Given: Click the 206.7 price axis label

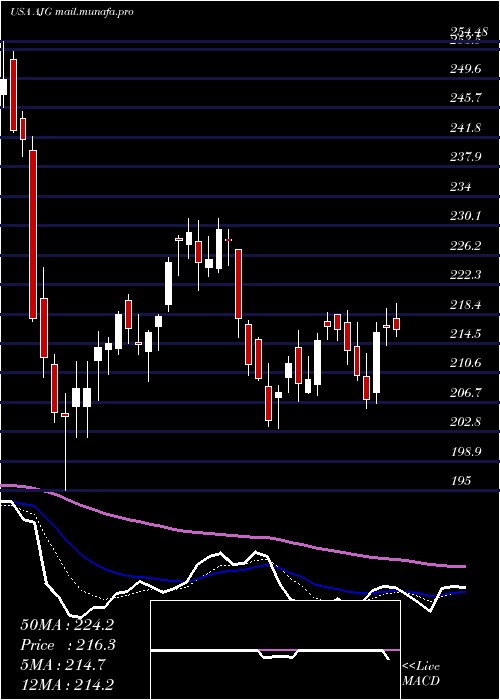Looking at the screenshot, I should click(467, 393).
